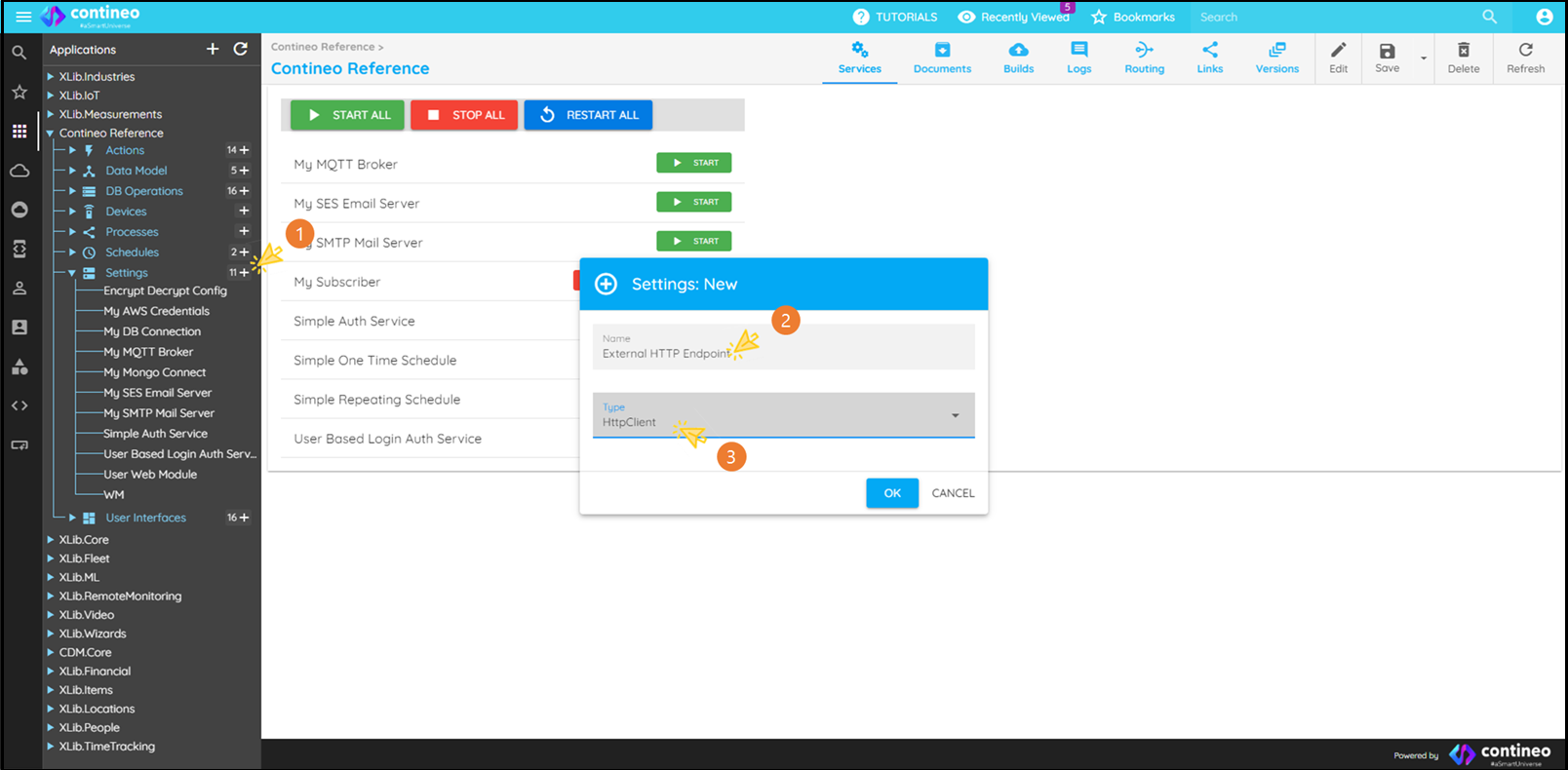The height and width of the screenshot is (770, 1568).
Task: Open the Type dropdown HttpClient
Action: coord(784,415)
